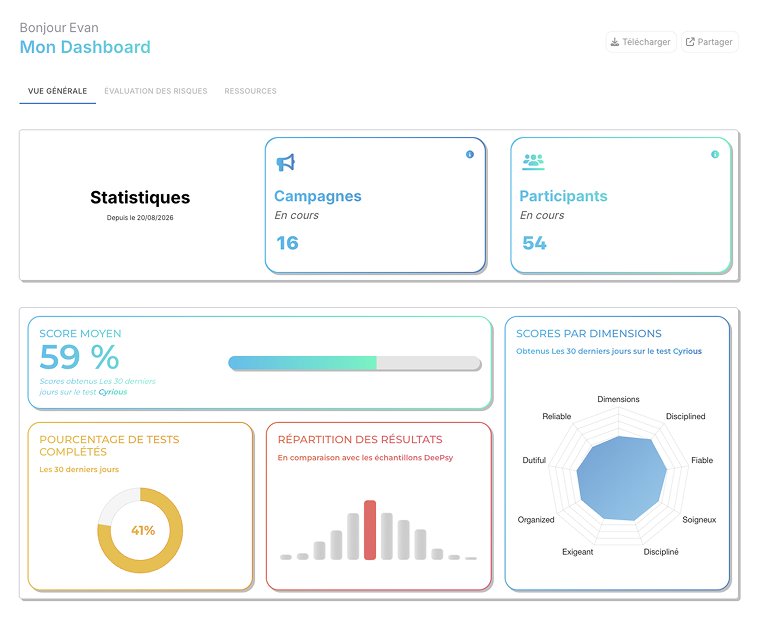Click the score moyen progress bar
This screenshot has width=761, height=621.
pyautogui.click(x=355, y=363)
